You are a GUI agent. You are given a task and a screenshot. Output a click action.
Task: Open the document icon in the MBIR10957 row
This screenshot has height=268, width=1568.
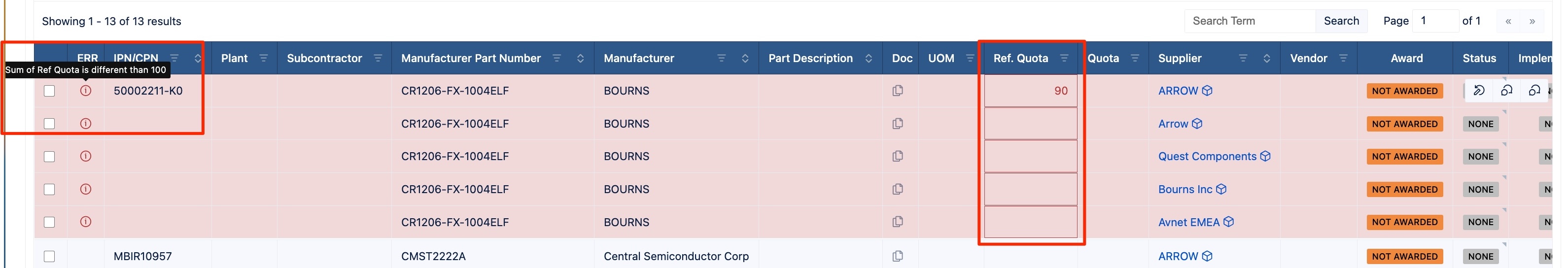pos(897,256)
